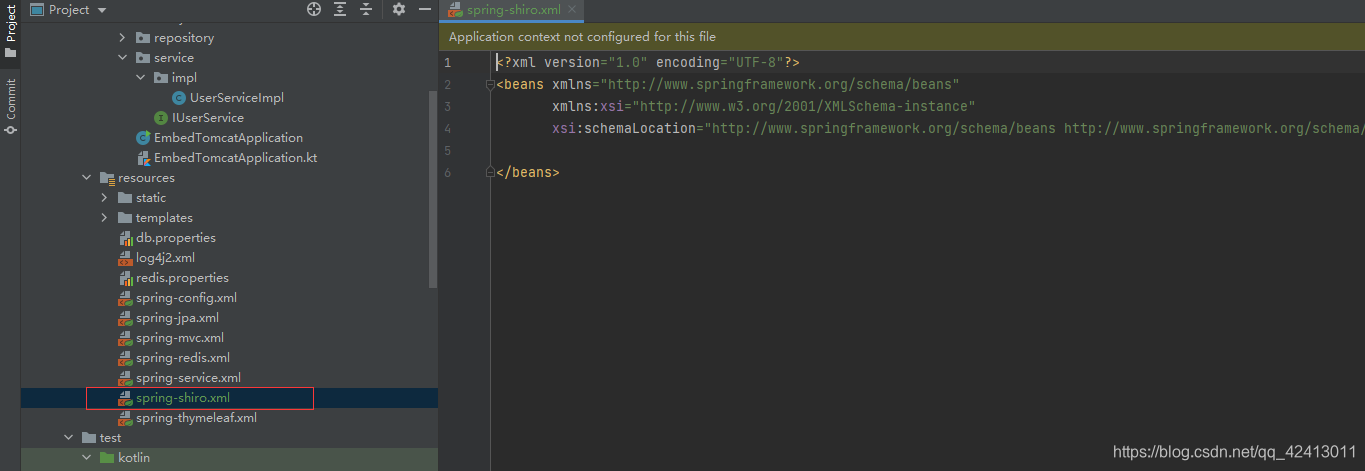Collapse the impl folder
This screenshot has height=471, width=1365.
point(140,77)
